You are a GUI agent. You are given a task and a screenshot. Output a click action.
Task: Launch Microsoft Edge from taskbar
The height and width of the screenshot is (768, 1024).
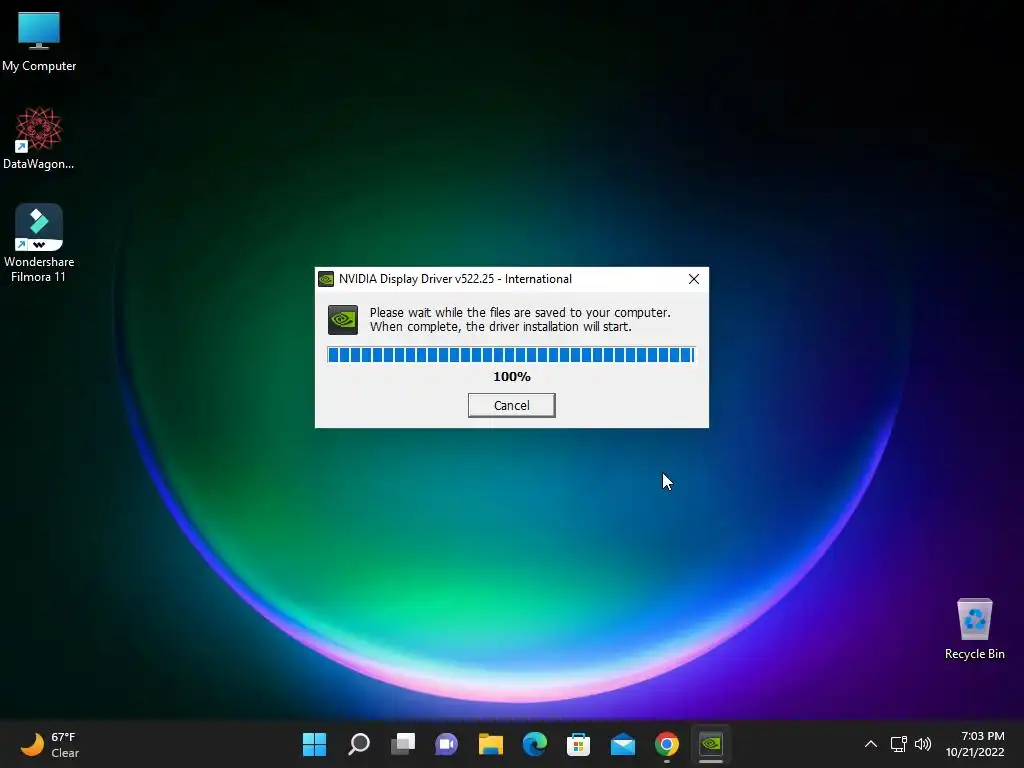(x=535, y=744)
